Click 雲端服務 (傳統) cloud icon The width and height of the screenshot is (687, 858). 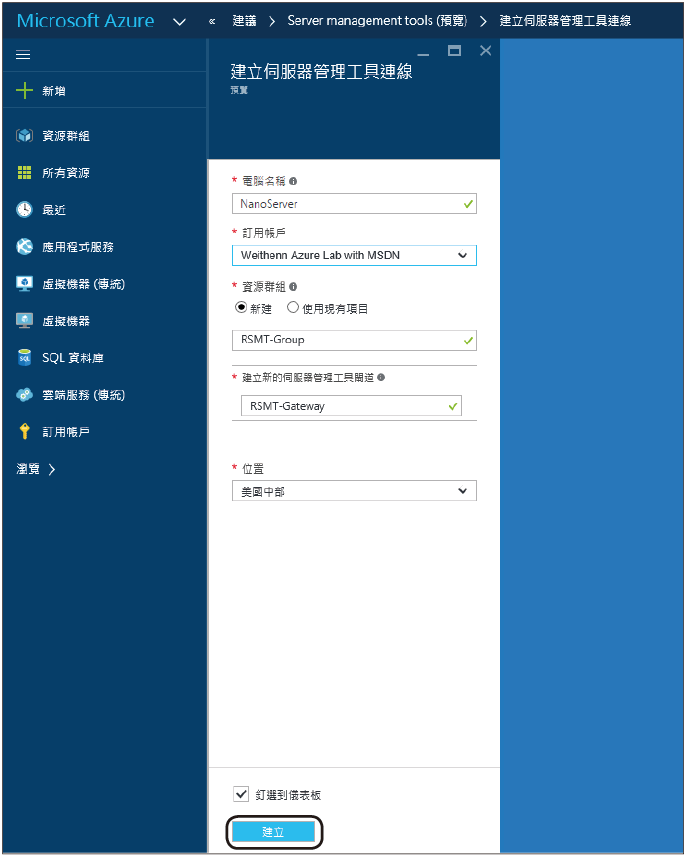(x=24, y=395)
